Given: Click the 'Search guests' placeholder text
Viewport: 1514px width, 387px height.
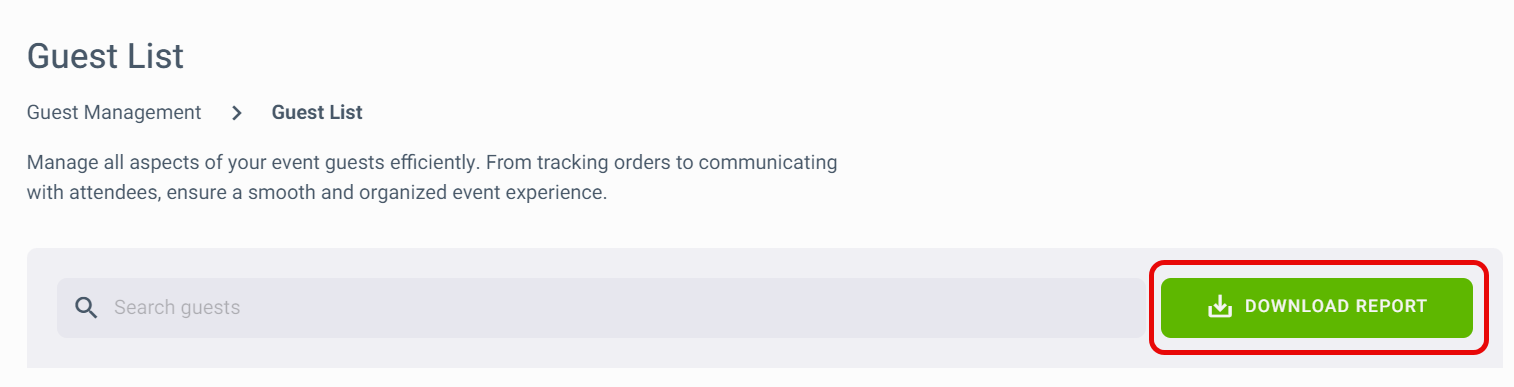Looking at the screenshot, I should point(177,307).
